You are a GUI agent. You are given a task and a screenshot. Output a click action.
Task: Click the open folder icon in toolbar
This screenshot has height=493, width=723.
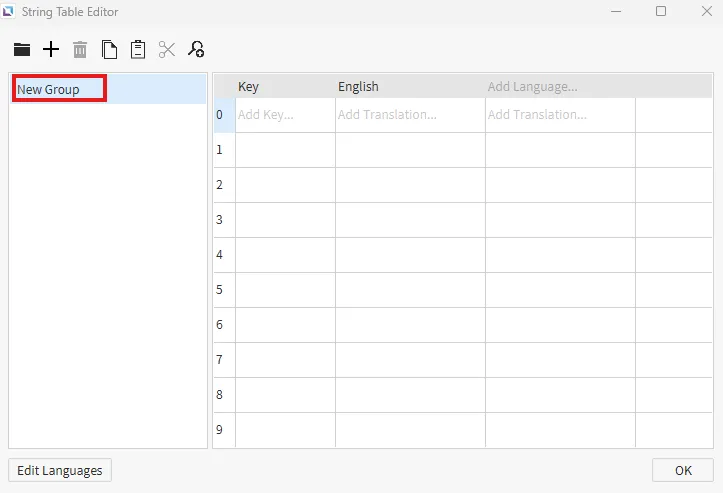[22, 50]
